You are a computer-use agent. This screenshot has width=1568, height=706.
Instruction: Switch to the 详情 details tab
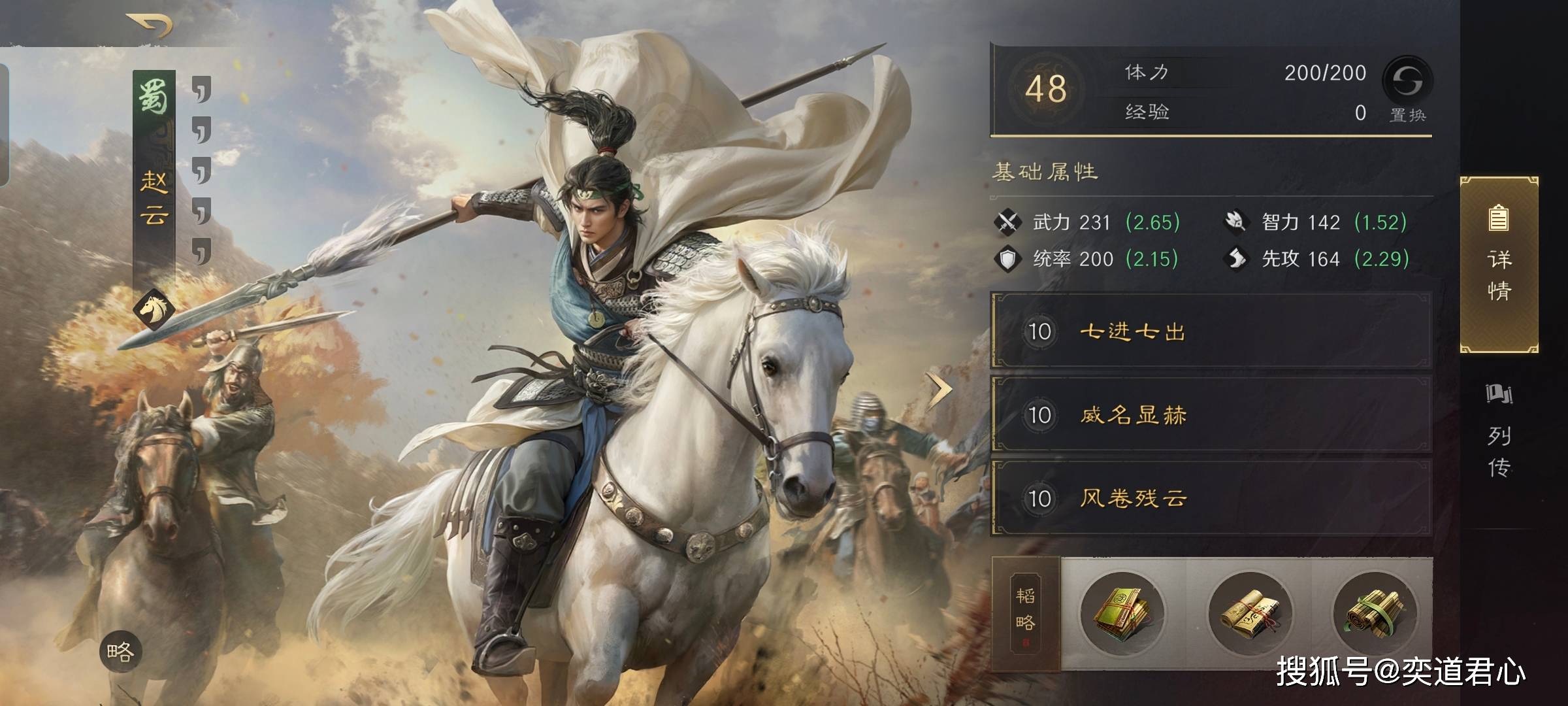pyautogui.click(x=1499, y=265)
